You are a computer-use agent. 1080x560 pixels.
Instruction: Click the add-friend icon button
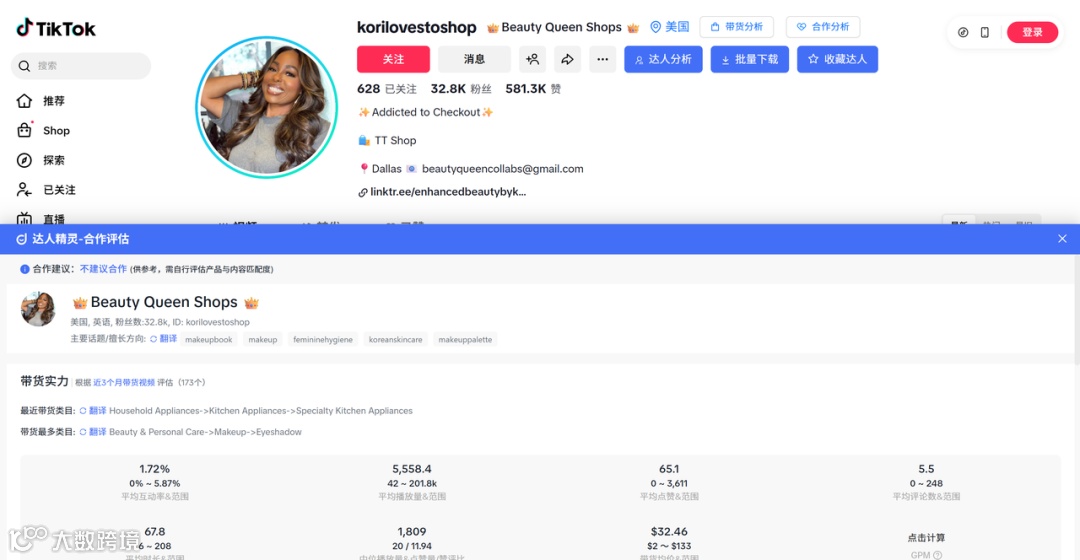click(x=532, y=59)
